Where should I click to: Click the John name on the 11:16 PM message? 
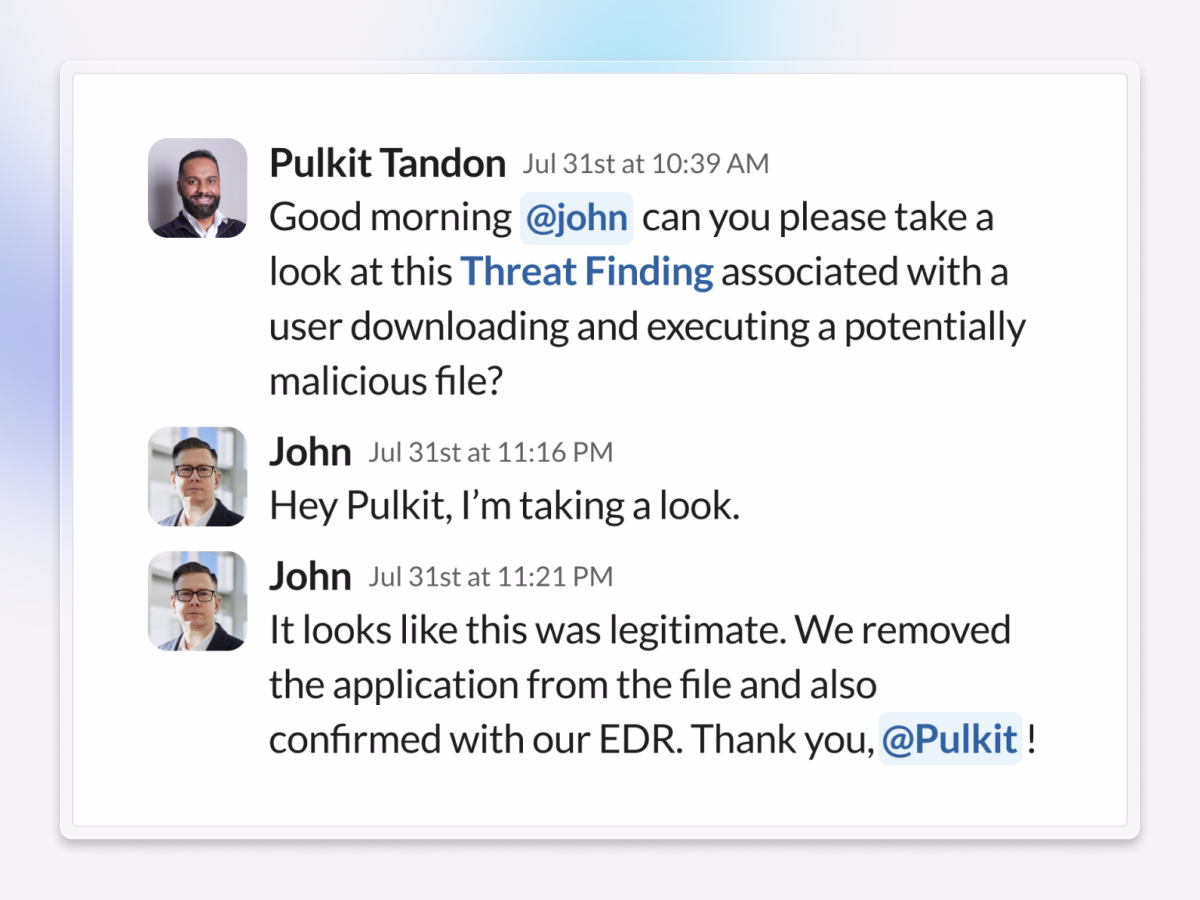pos(310,452)
